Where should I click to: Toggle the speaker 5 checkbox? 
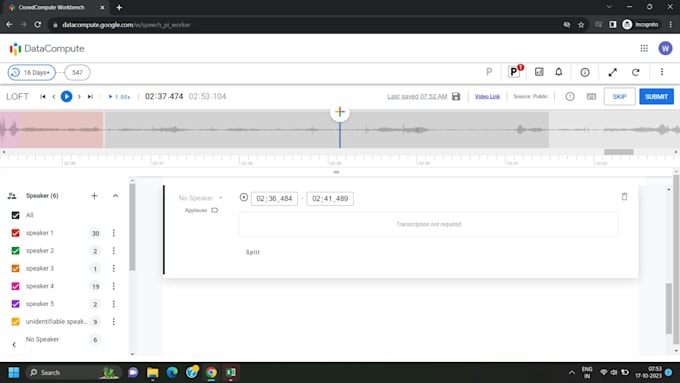click(16, 304)
